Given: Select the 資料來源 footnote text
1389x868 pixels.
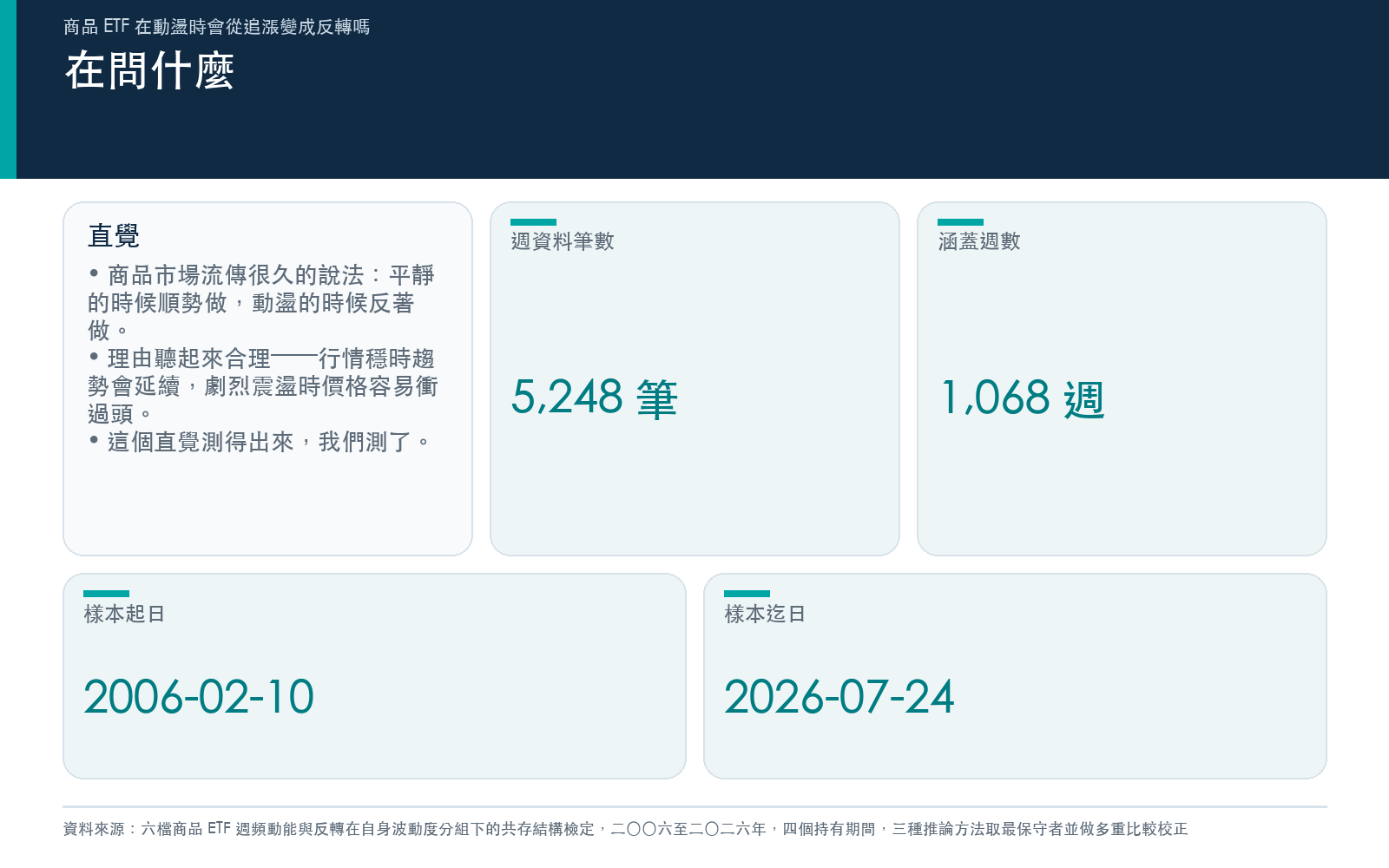Looking at the screenshot, I should [625, 829].
